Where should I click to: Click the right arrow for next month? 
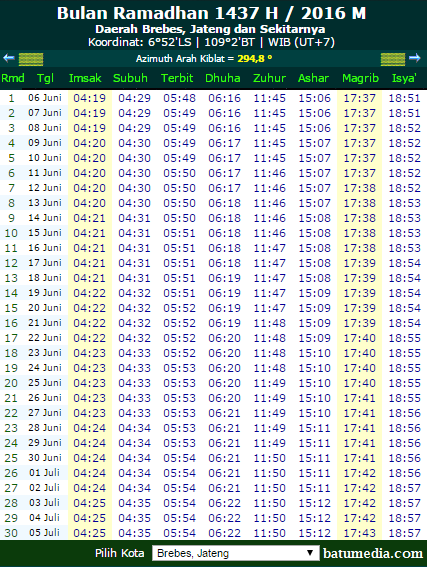(415, 58)
